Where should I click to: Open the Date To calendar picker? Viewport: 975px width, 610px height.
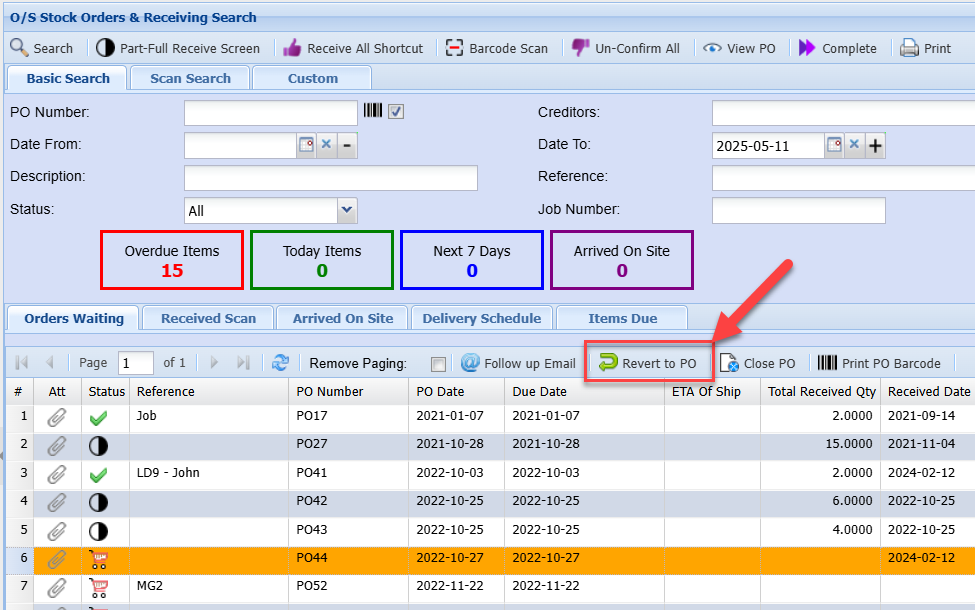click(834, 145)
